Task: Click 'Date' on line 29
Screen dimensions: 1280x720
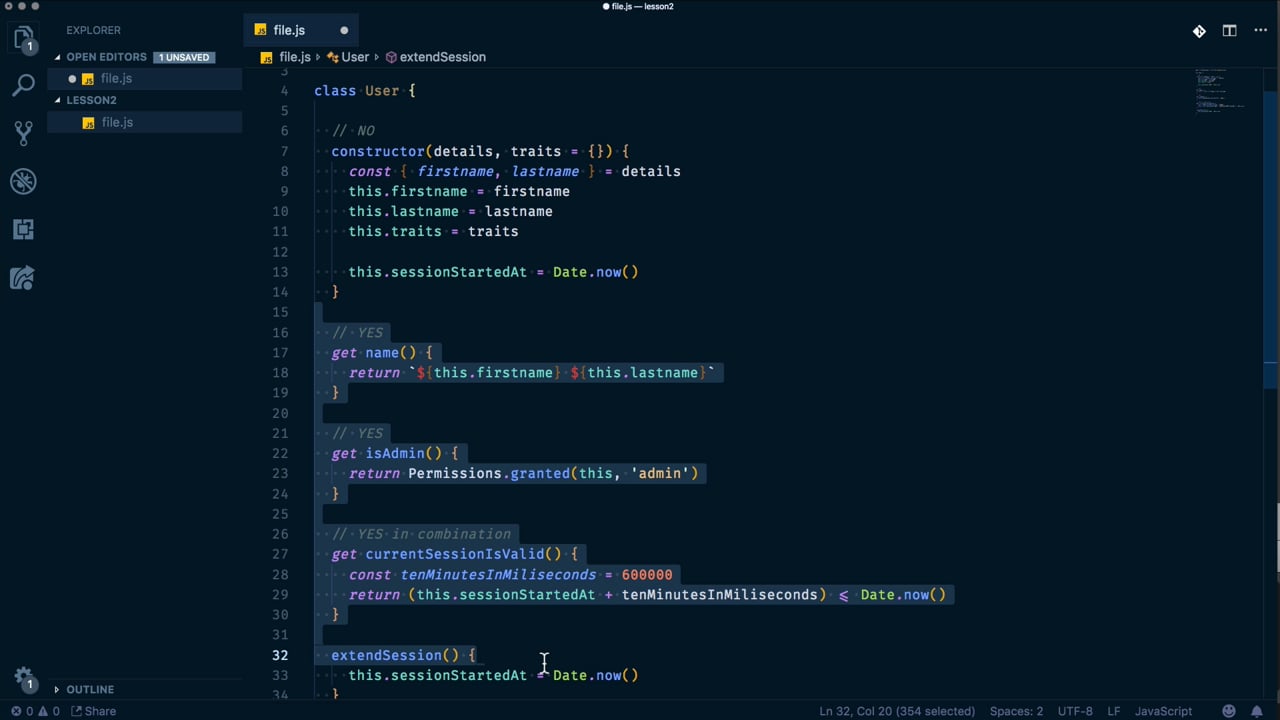Action: (x=877, y=594)
